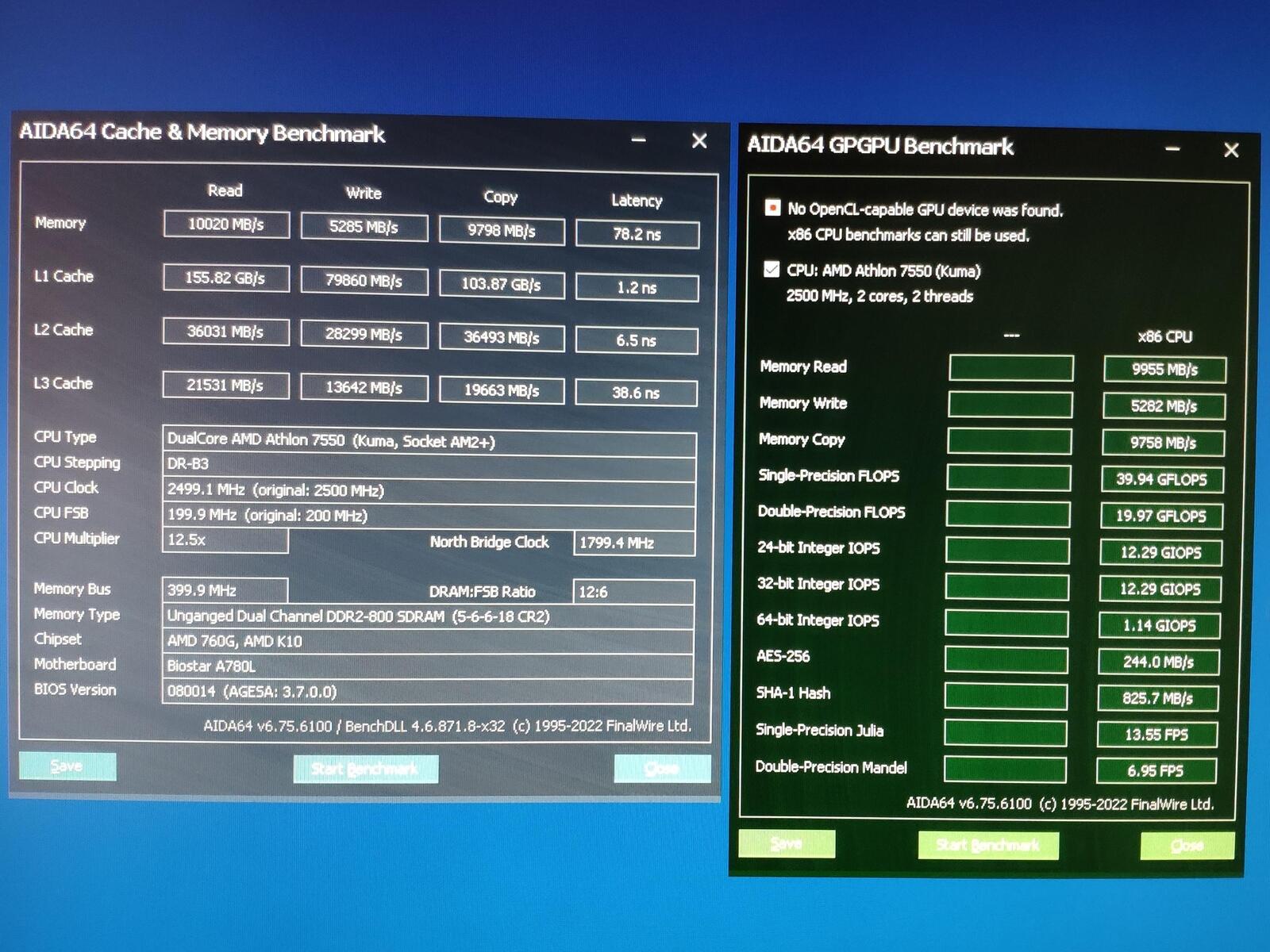This screenshot has height=952, width=1270.
Task: Minimize the Cache & Memory Benchmark window
Action: (639, 140)
